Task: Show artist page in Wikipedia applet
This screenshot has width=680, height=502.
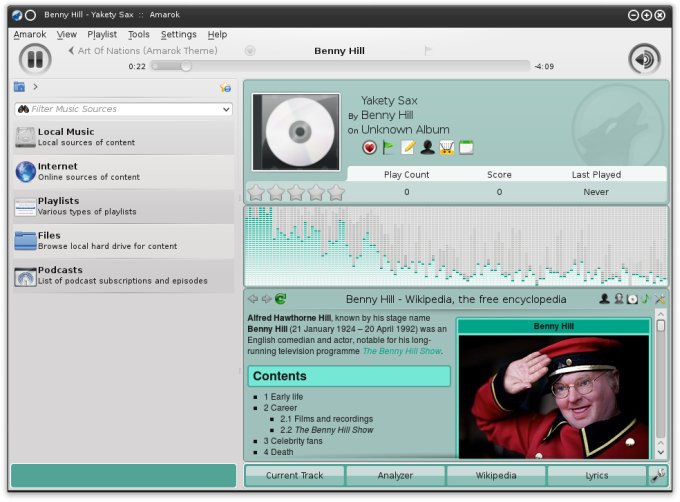Action: [x=604, y=299]
